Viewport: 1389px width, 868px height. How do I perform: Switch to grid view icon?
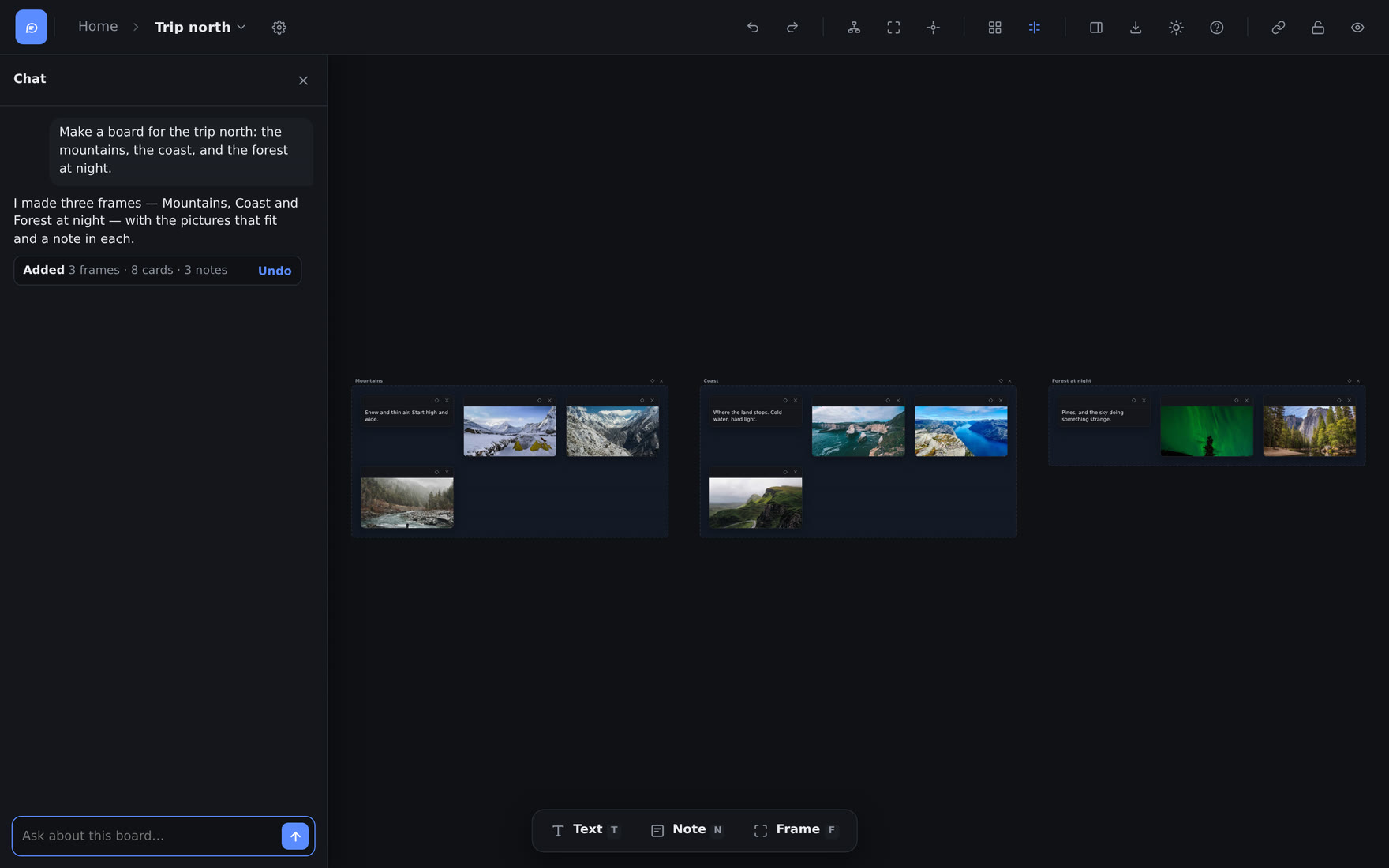(994, 28)
